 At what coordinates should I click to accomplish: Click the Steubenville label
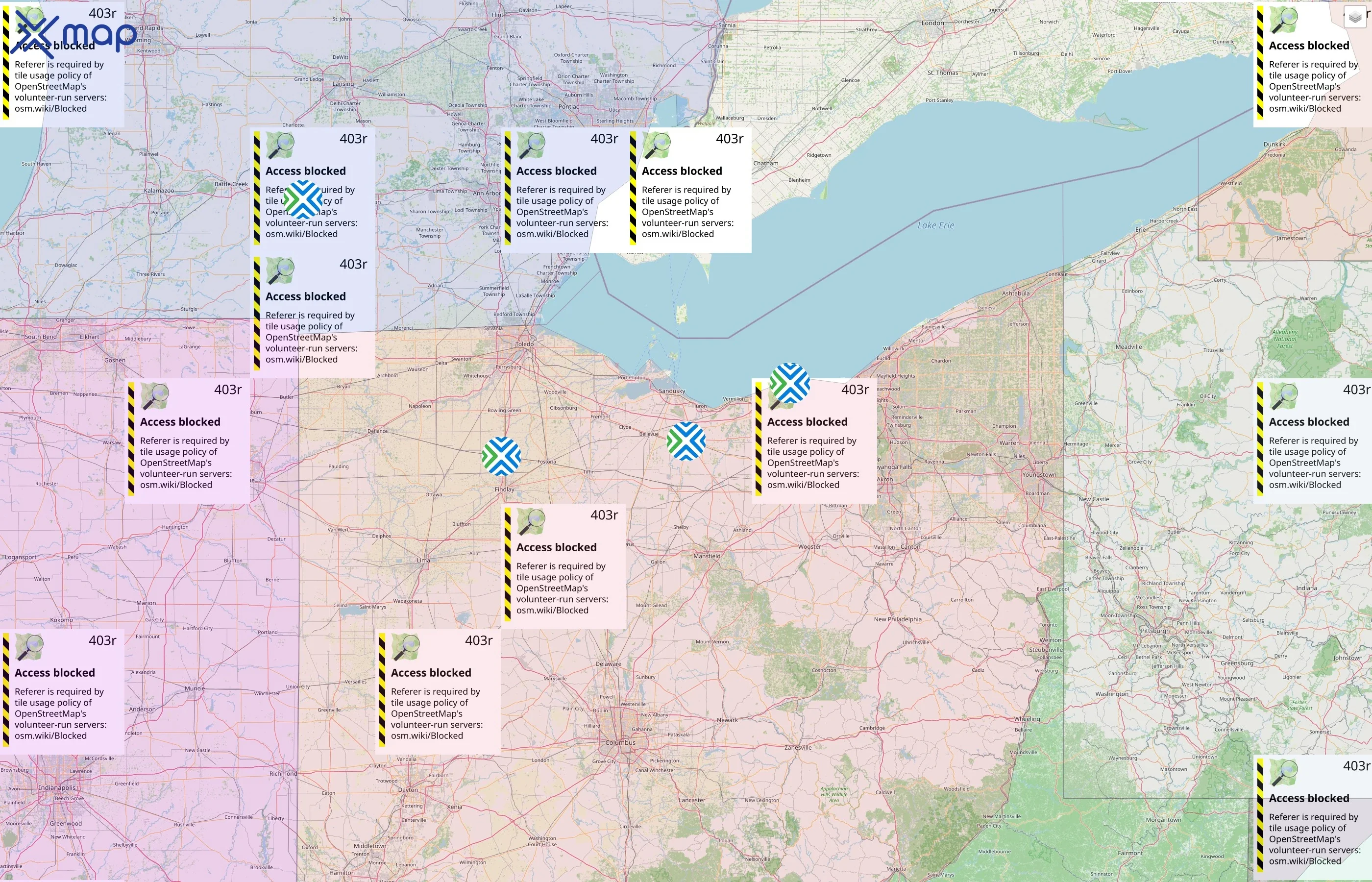1046,649
